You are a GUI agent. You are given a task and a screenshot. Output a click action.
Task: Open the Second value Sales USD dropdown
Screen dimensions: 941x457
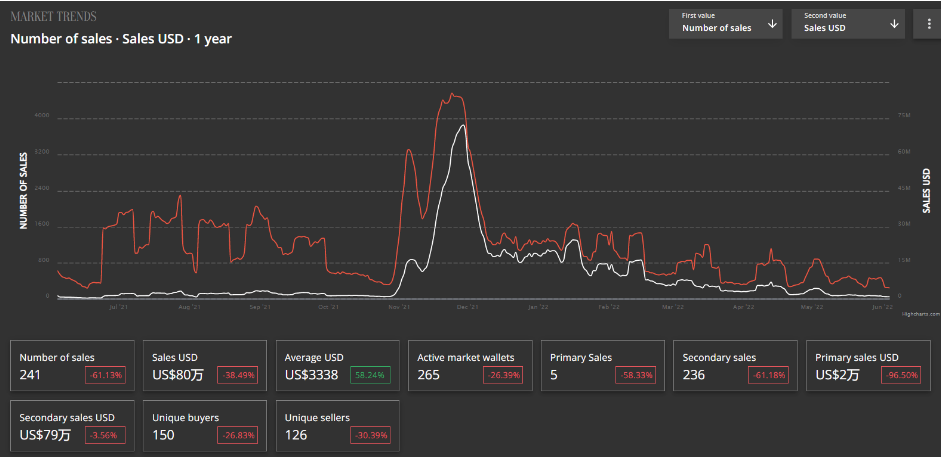[x=848, y=24]
